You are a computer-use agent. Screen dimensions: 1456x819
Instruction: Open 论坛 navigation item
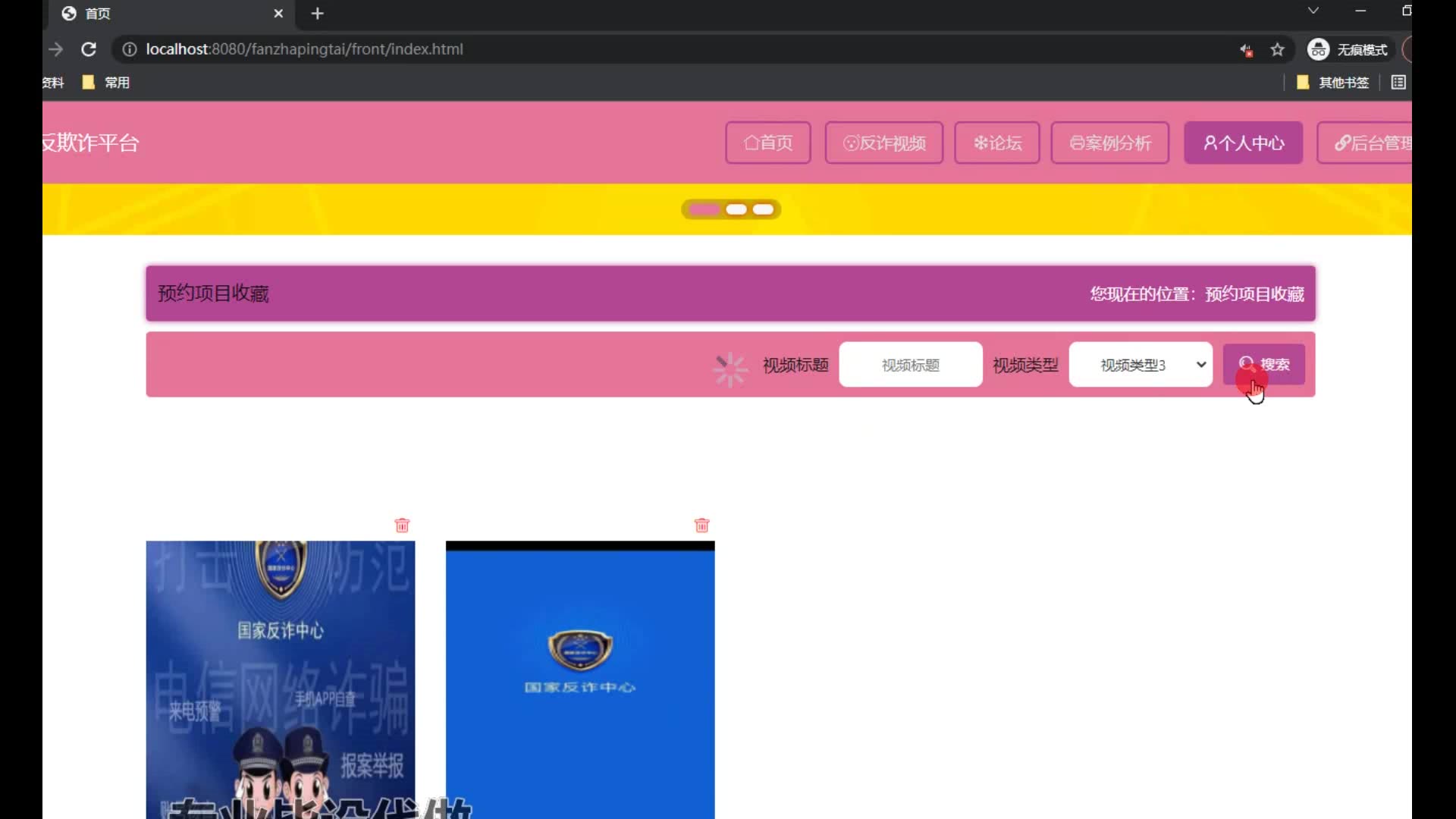tap(997, 143)
